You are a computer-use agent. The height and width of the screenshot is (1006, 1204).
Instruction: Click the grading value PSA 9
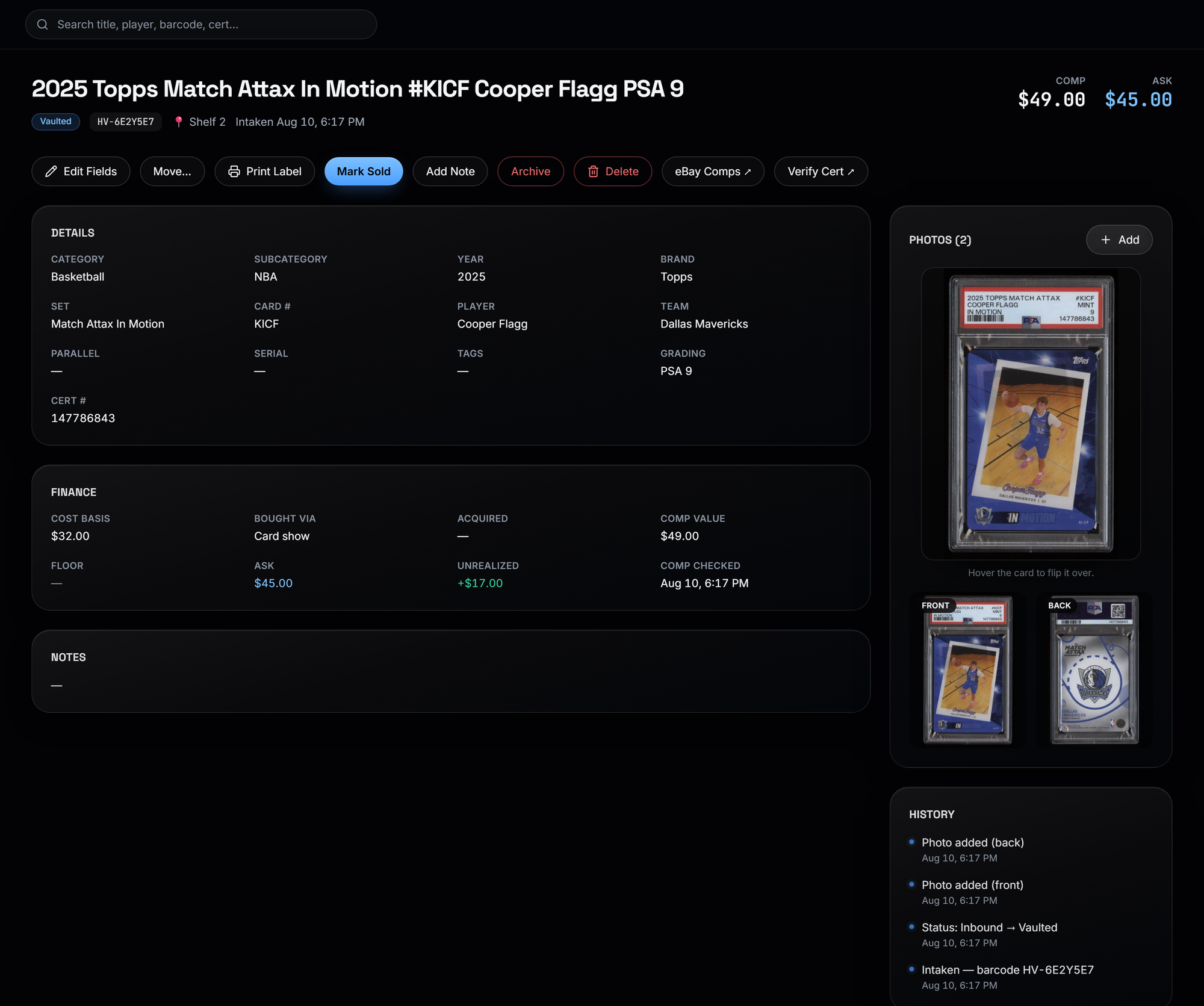coord(676,371)
